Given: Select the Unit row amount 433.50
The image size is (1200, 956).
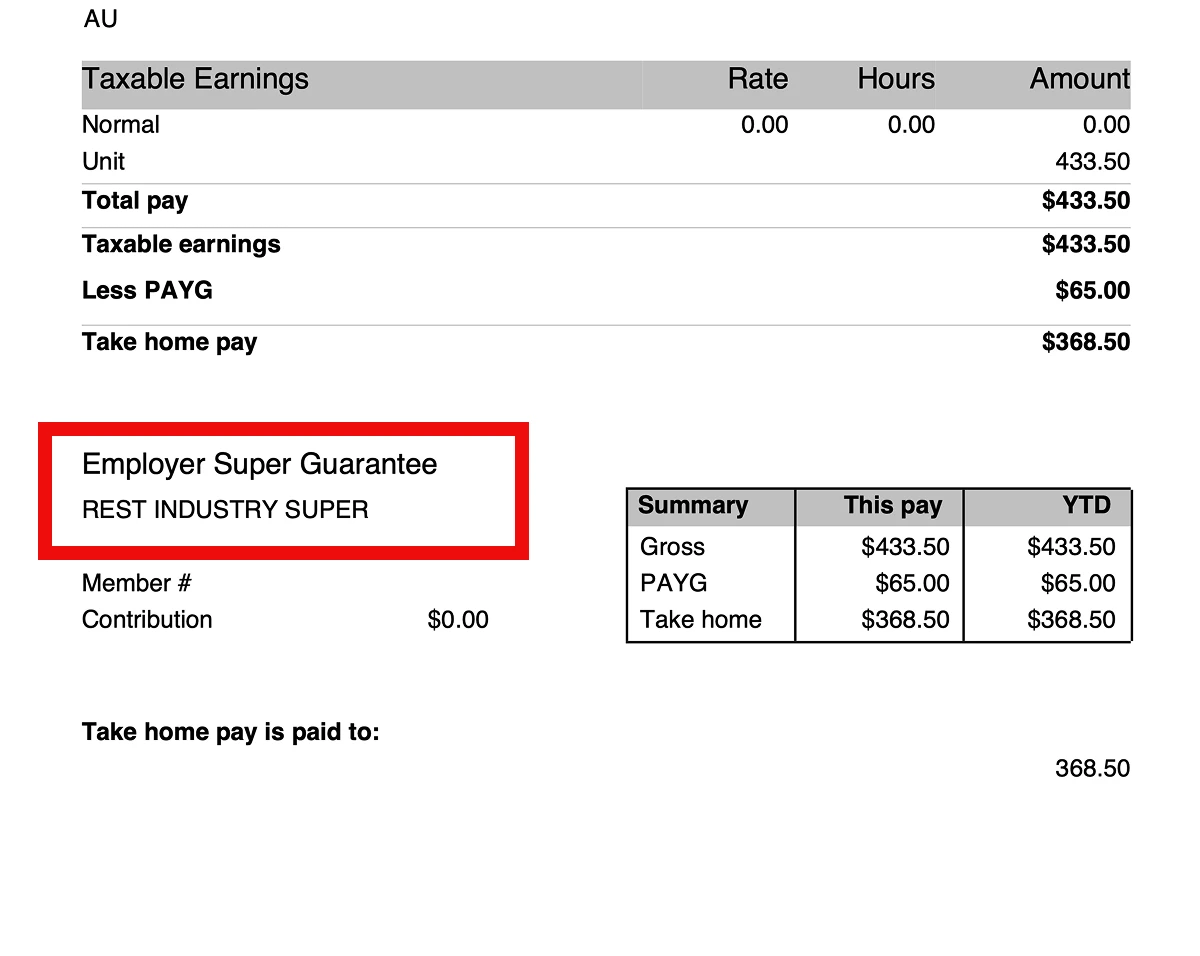Looking at the screenshot, I should [1092, 162].
